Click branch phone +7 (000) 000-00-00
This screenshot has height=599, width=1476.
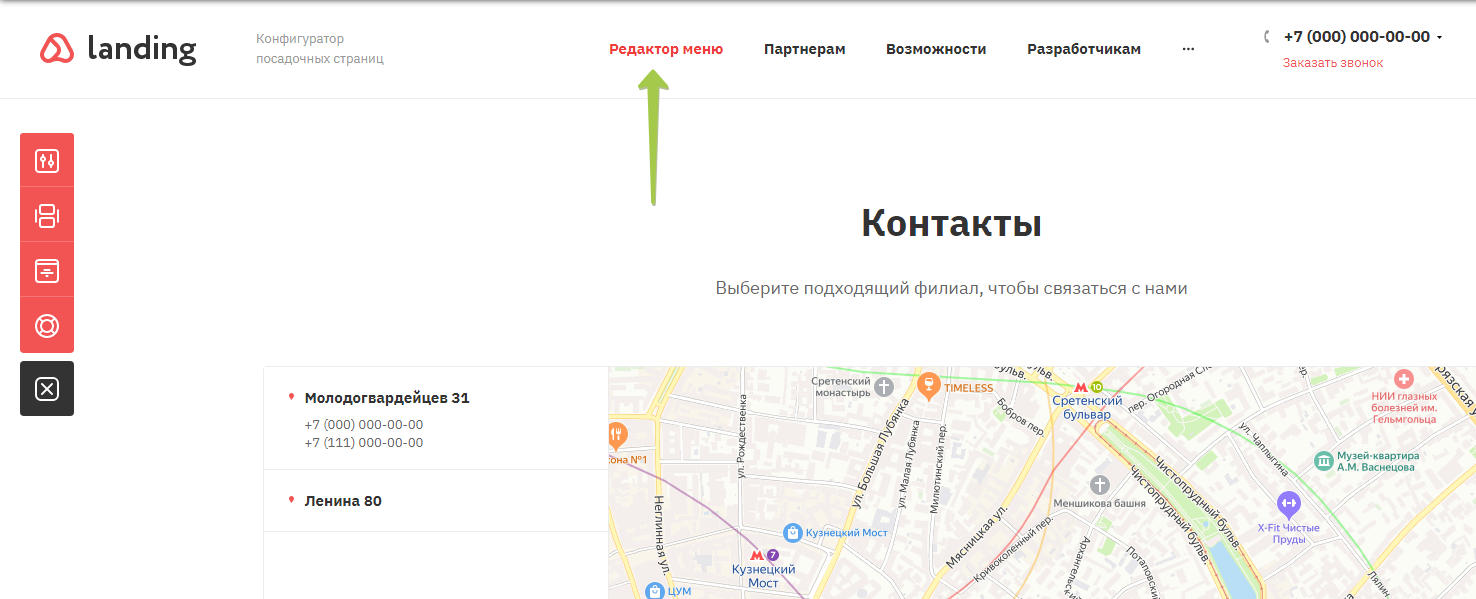tap(364, 425)
